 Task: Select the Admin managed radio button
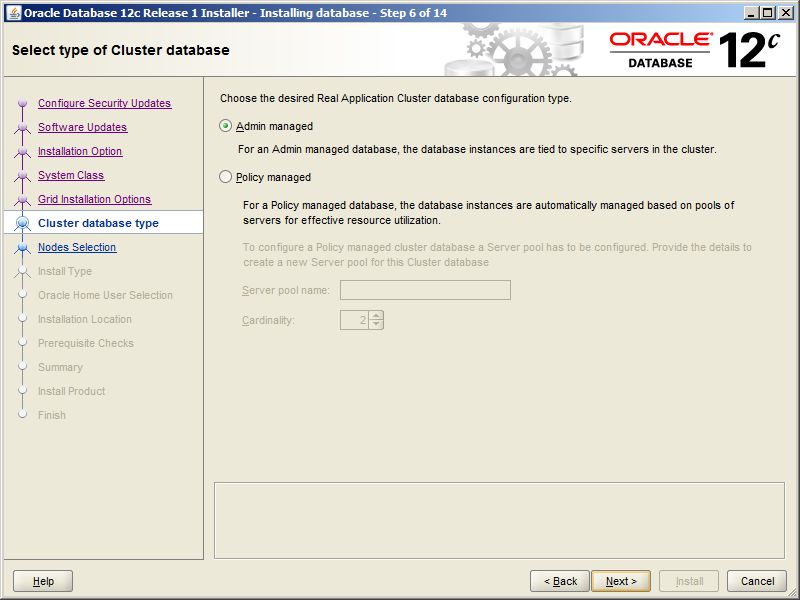pyautogui.click(x=226, y=126)
